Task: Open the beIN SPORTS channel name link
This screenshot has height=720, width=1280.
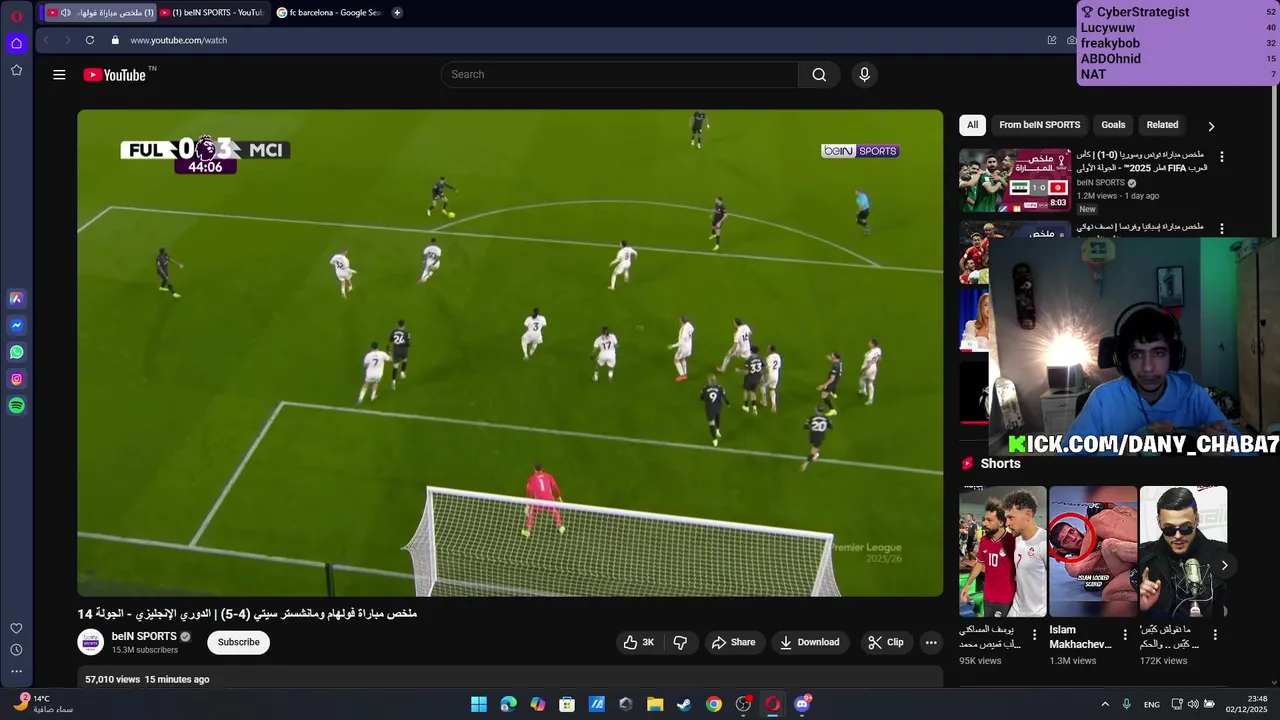Action: (144, 636)
